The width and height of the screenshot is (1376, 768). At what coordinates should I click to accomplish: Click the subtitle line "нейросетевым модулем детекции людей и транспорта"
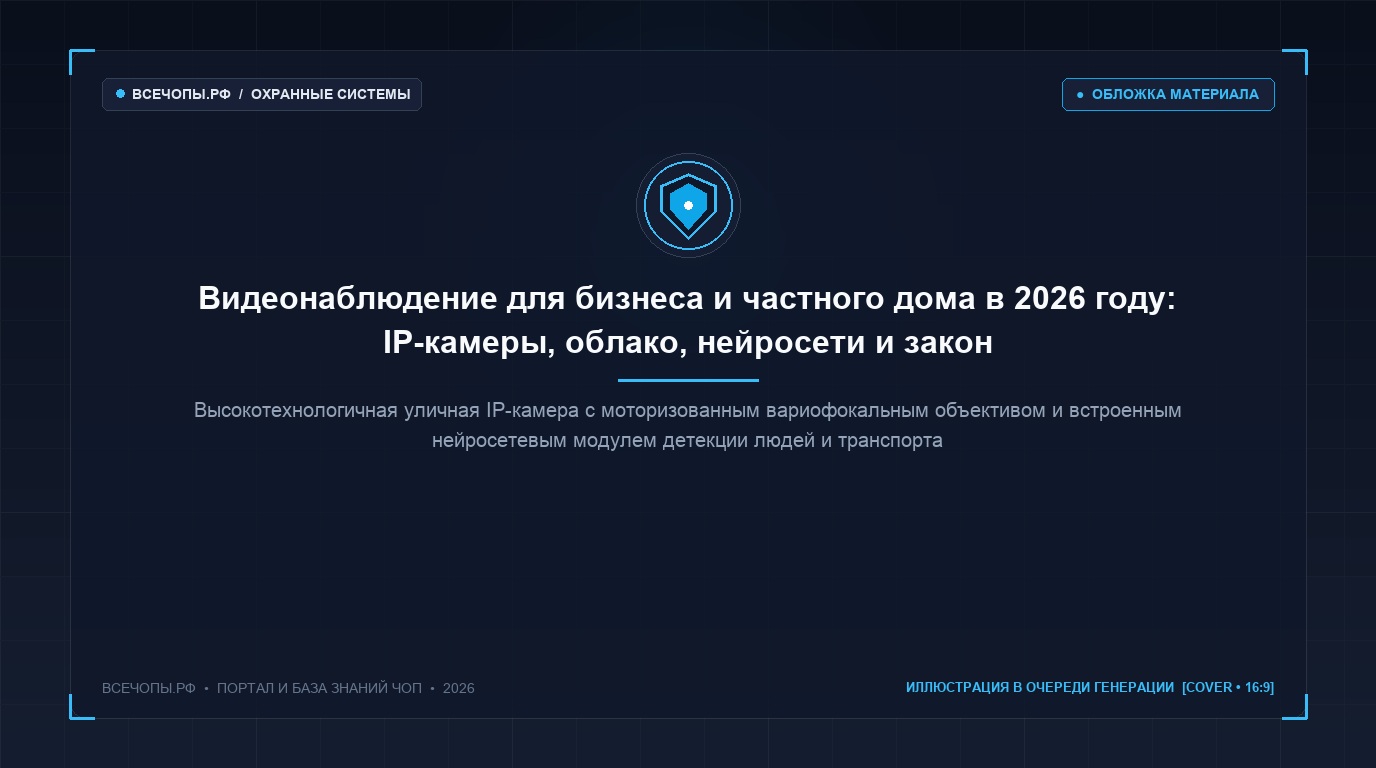(x=688, y=441)
